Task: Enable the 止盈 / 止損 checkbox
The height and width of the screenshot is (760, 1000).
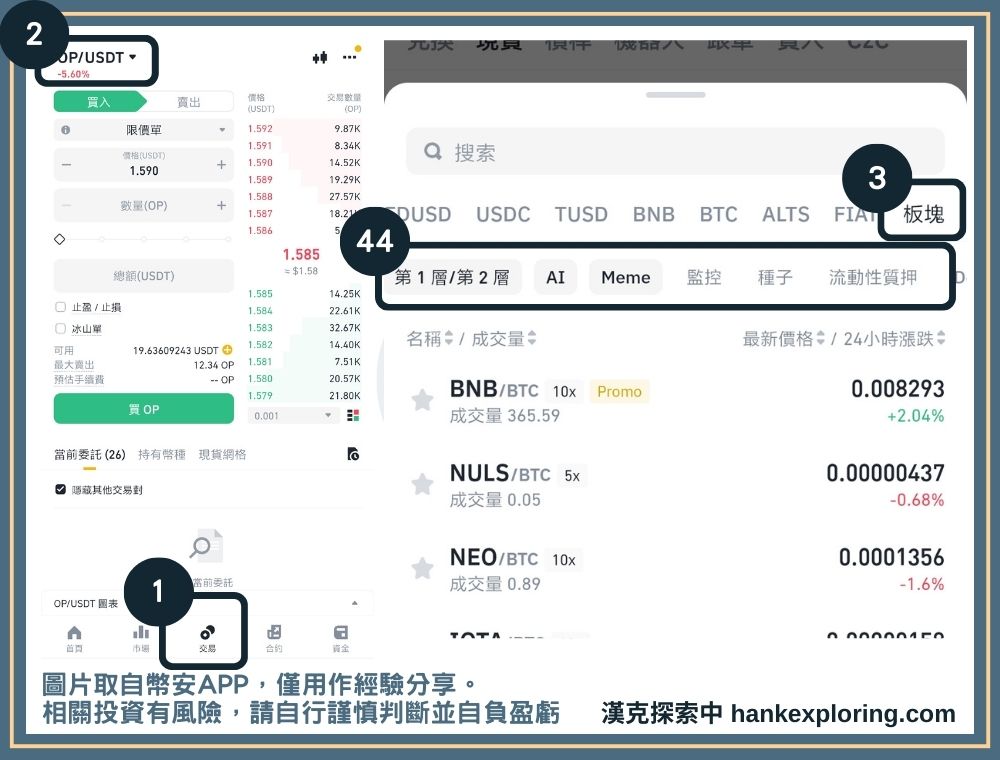Action: 61,307
